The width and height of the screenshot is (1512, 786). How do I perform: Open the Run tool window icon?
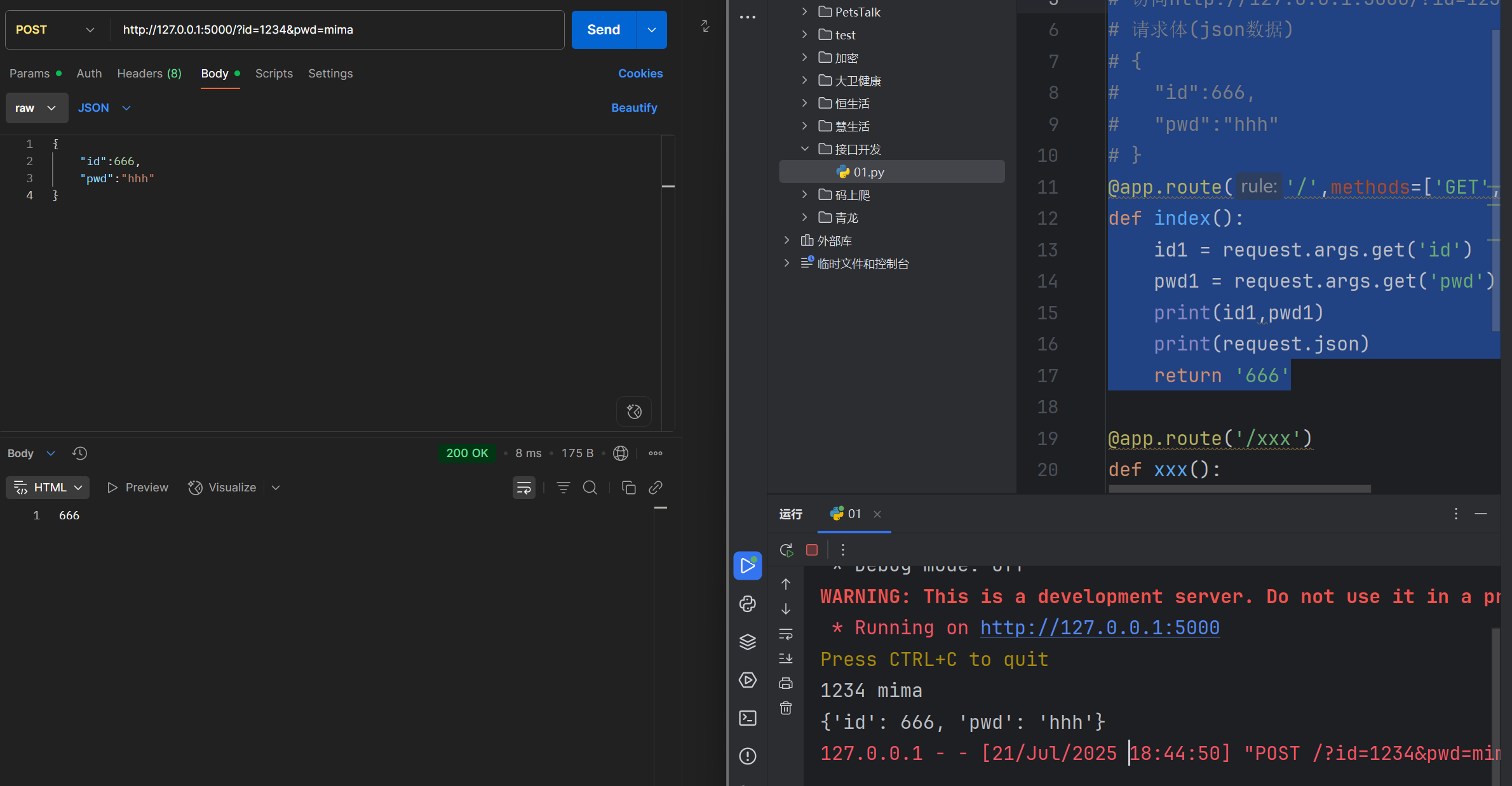tap(748, 566)
